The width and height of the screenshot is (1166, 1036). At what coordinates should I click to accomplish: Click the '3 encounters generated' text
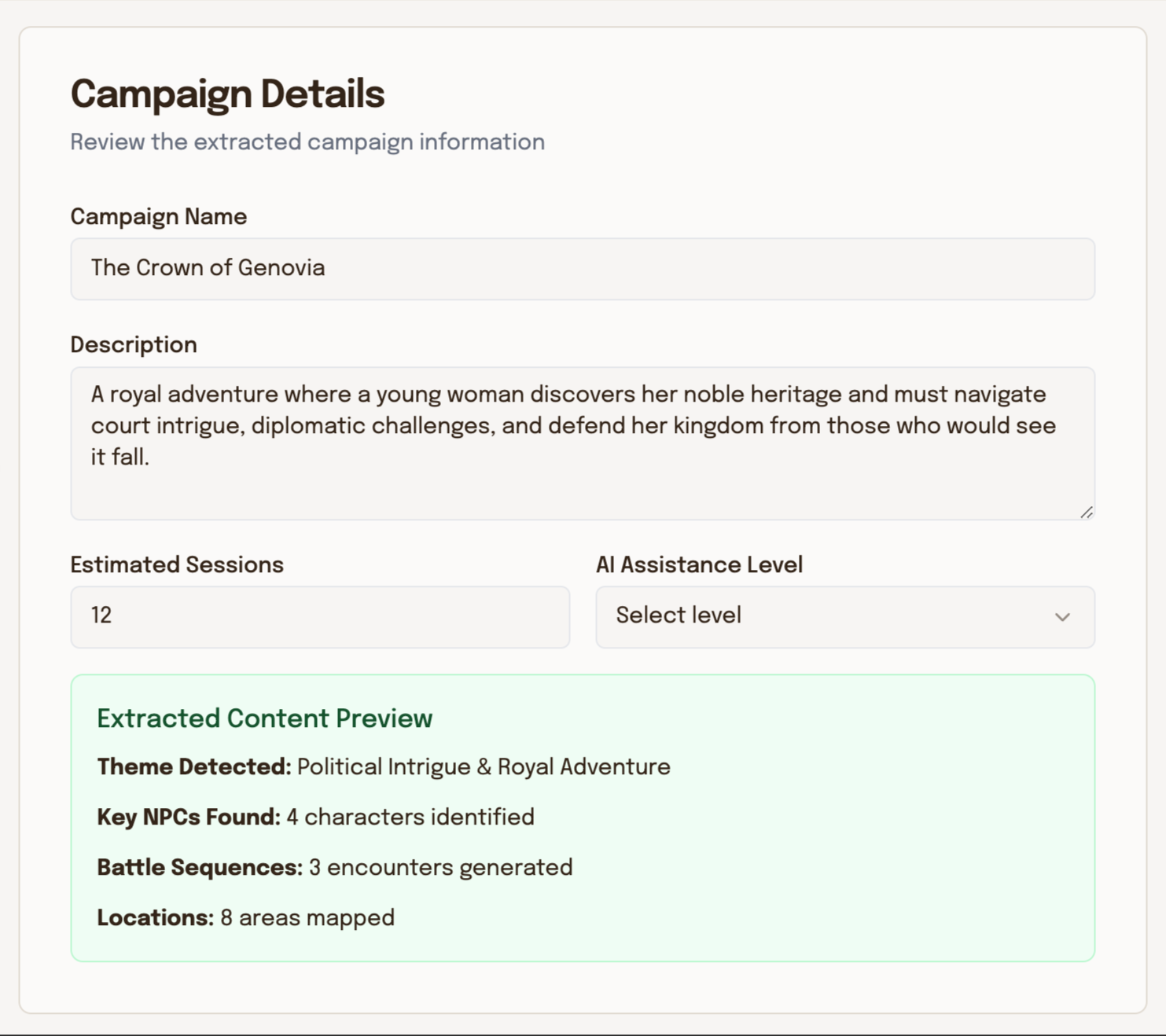440,868
